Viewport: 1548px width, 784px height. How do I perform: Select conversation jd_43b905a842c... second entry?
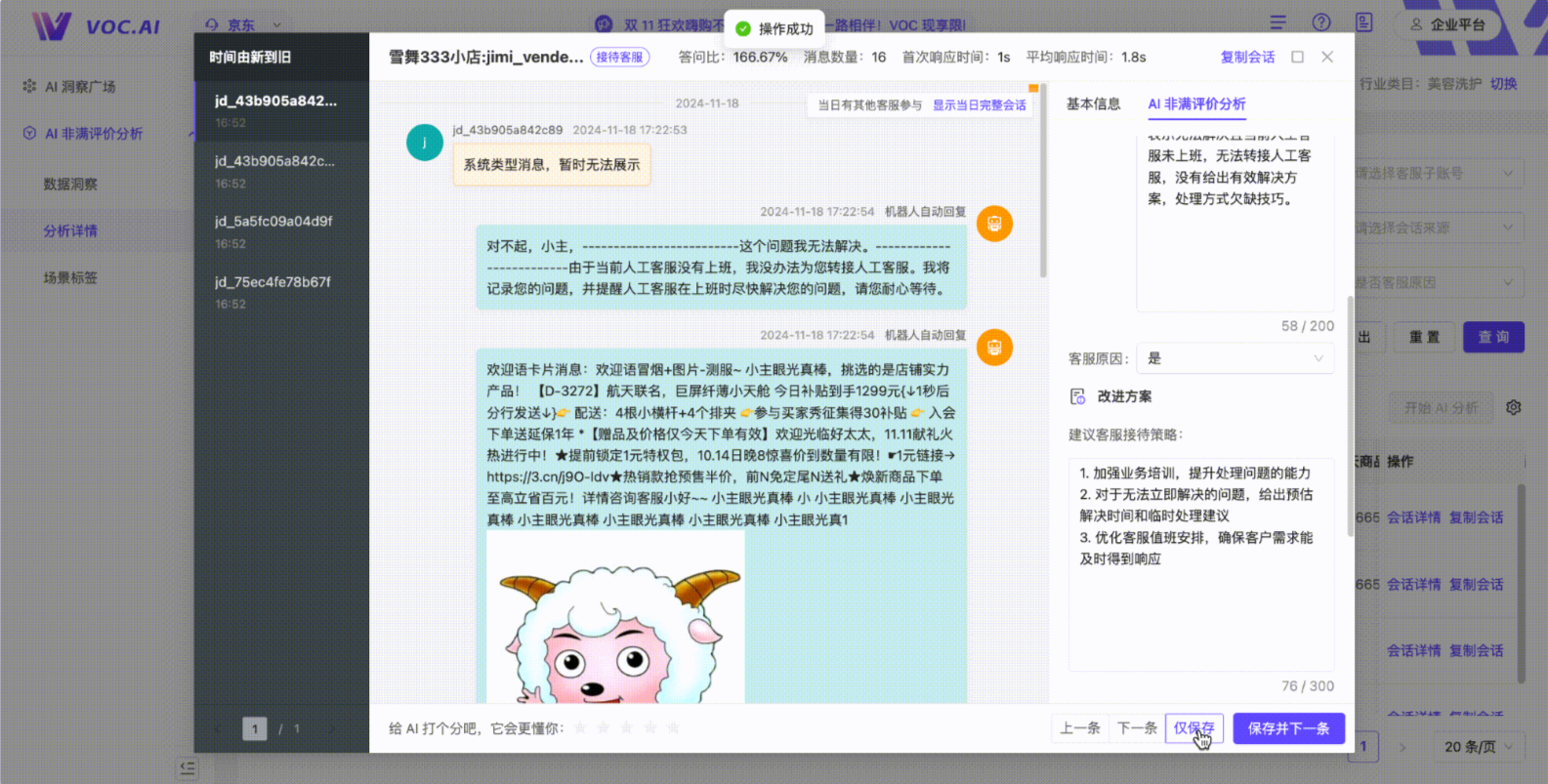pyautogui.click(x=282, y=171)
